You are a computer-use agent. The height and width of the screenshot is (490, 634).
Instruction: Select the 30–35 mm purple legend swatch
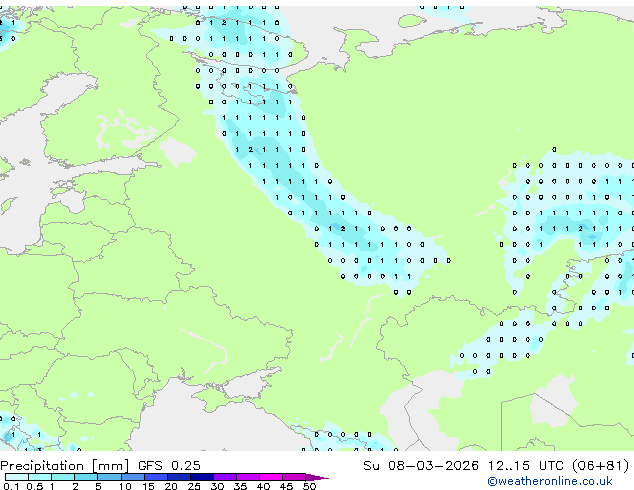224,477
